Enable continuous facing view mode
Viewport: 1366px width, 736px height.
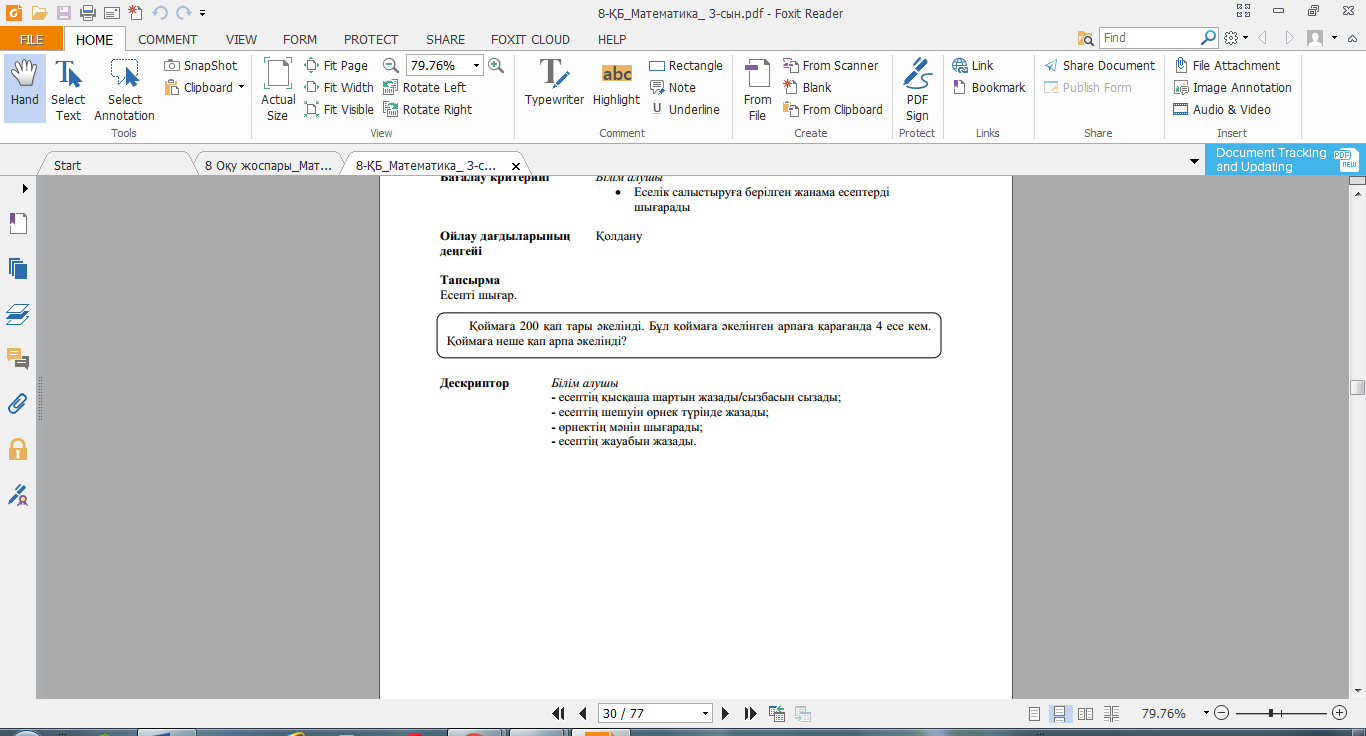(1110, 714)
